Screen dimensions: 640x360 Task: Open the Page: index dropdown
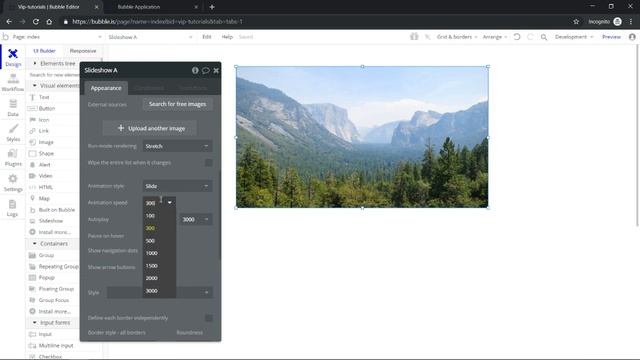pos(56,37)
